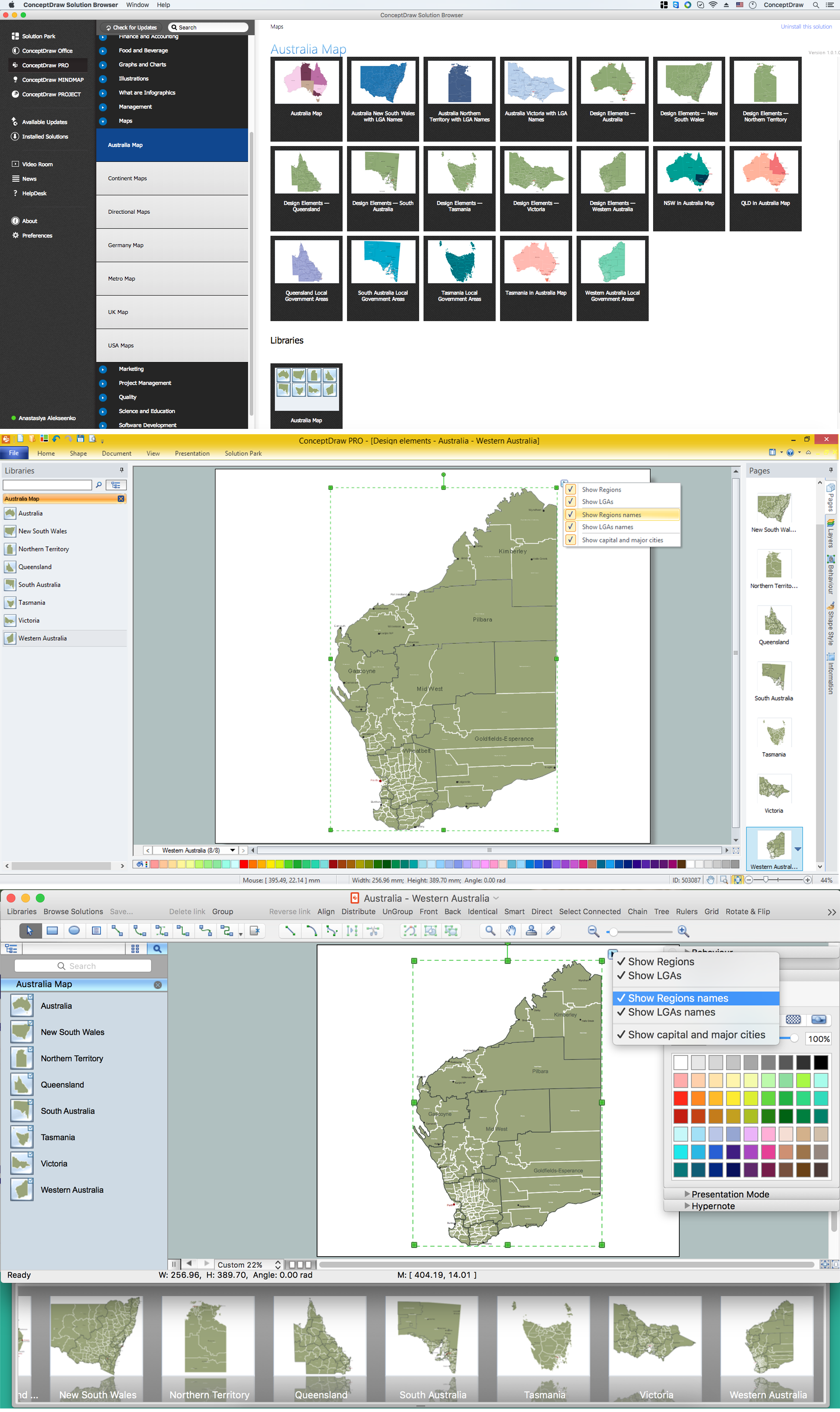The image size is (840, 1412).
Task: Expand Graphs and Charts category
Action: (103, 65)
